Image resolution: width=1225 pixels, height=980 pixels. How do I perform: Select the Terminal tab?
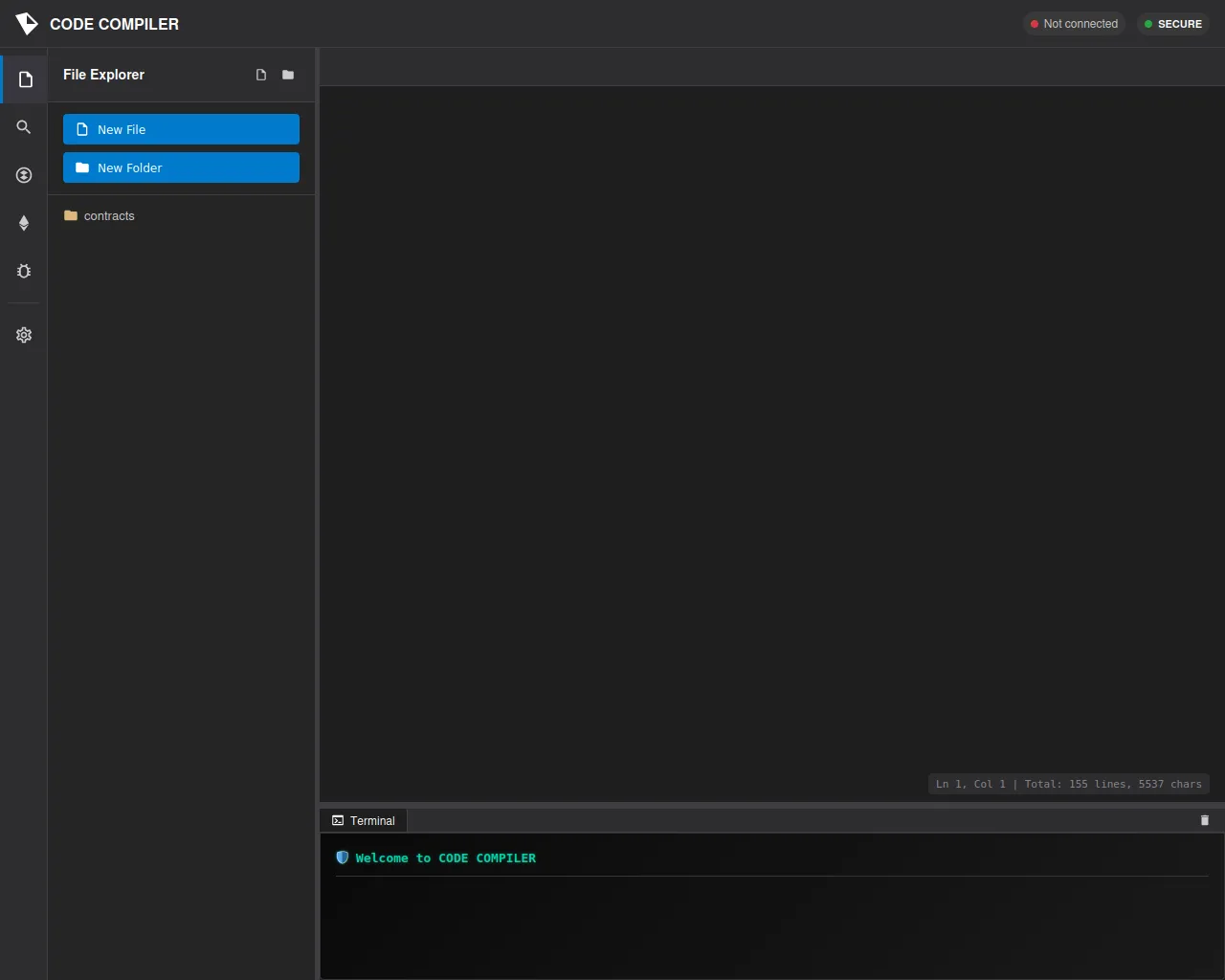(x=364, y=820)
